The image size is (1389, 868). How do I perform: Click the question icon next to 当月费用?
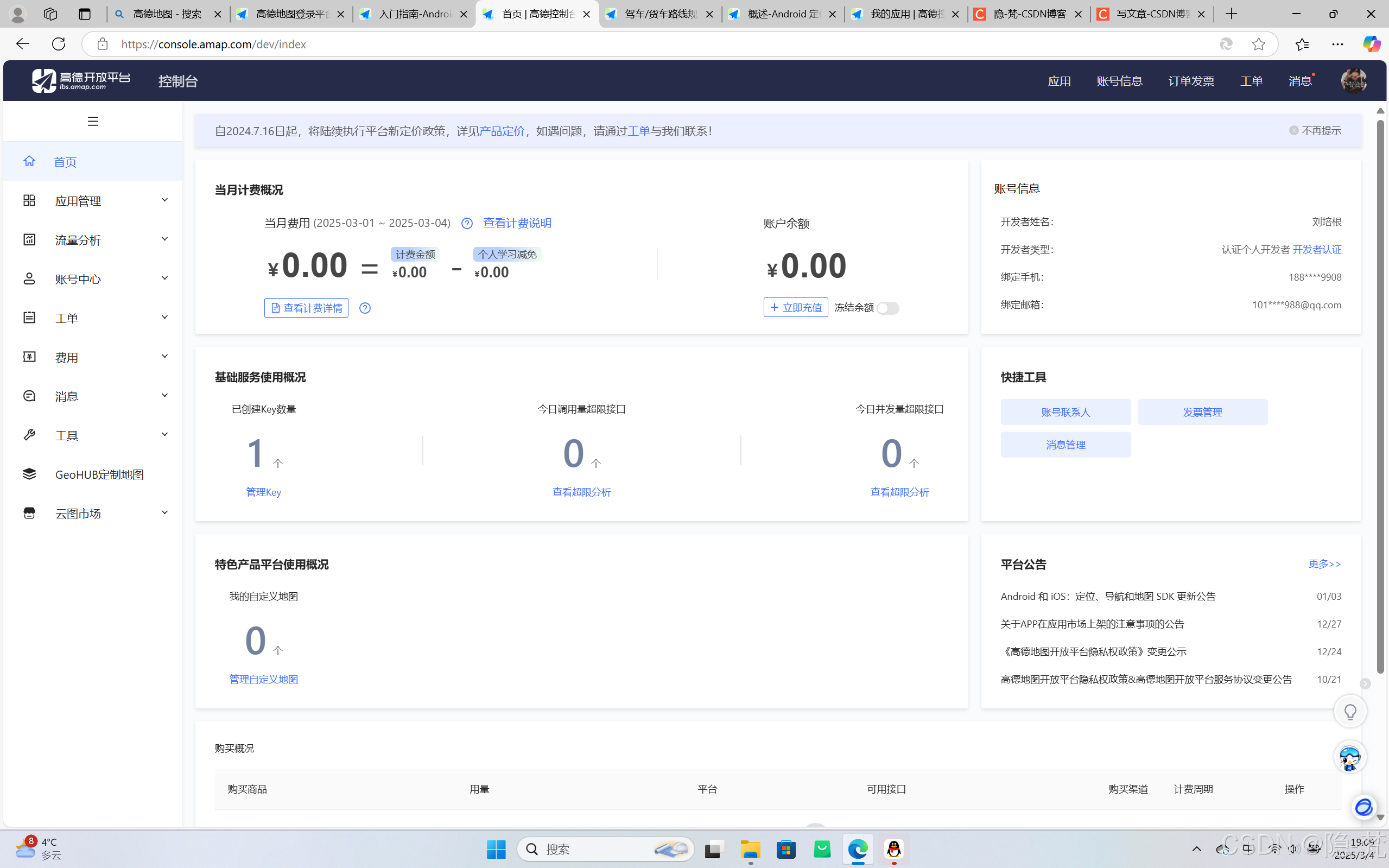[x=467, y=223]
